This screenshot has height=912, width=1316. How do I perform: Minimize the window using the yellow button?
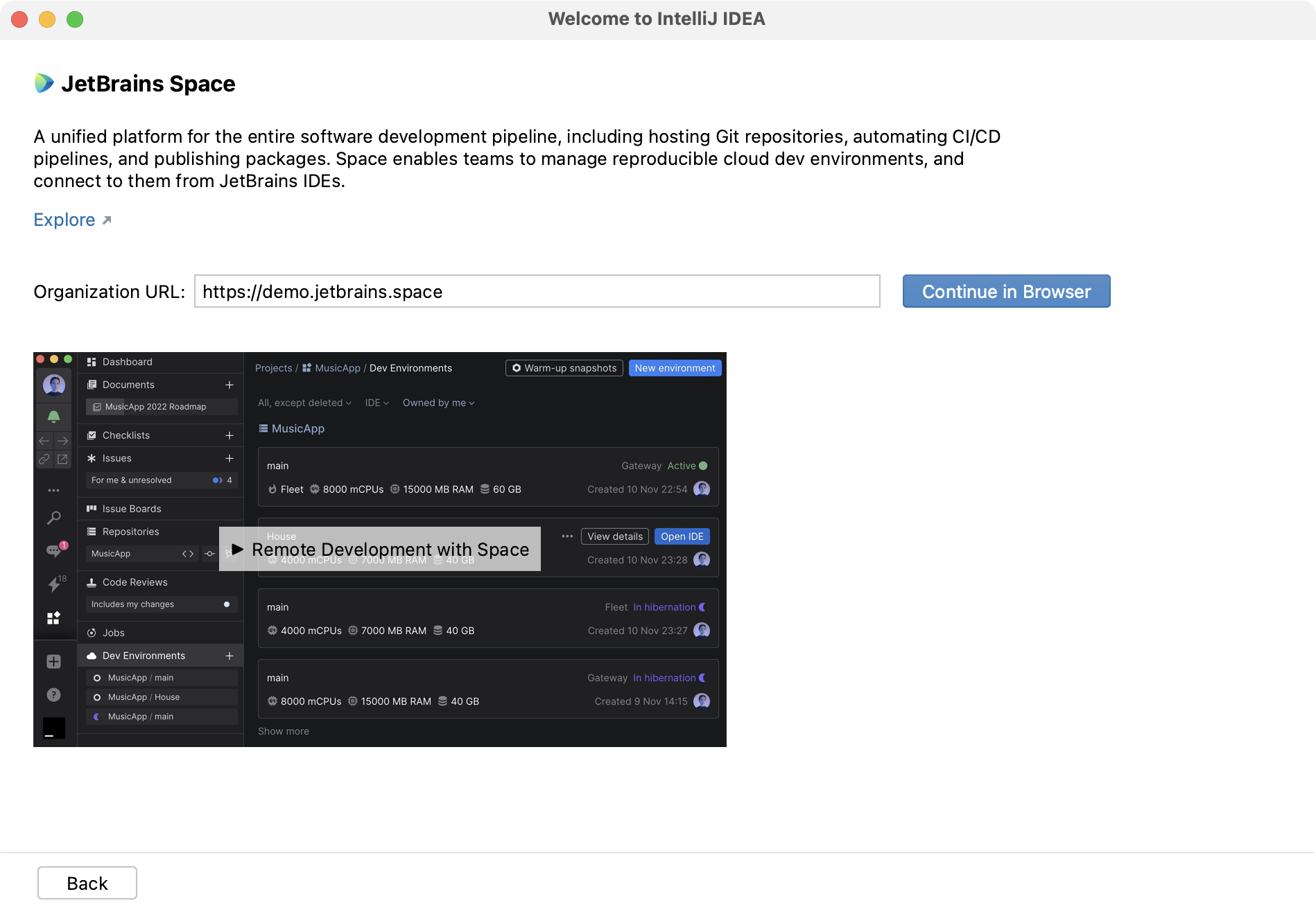47,19
